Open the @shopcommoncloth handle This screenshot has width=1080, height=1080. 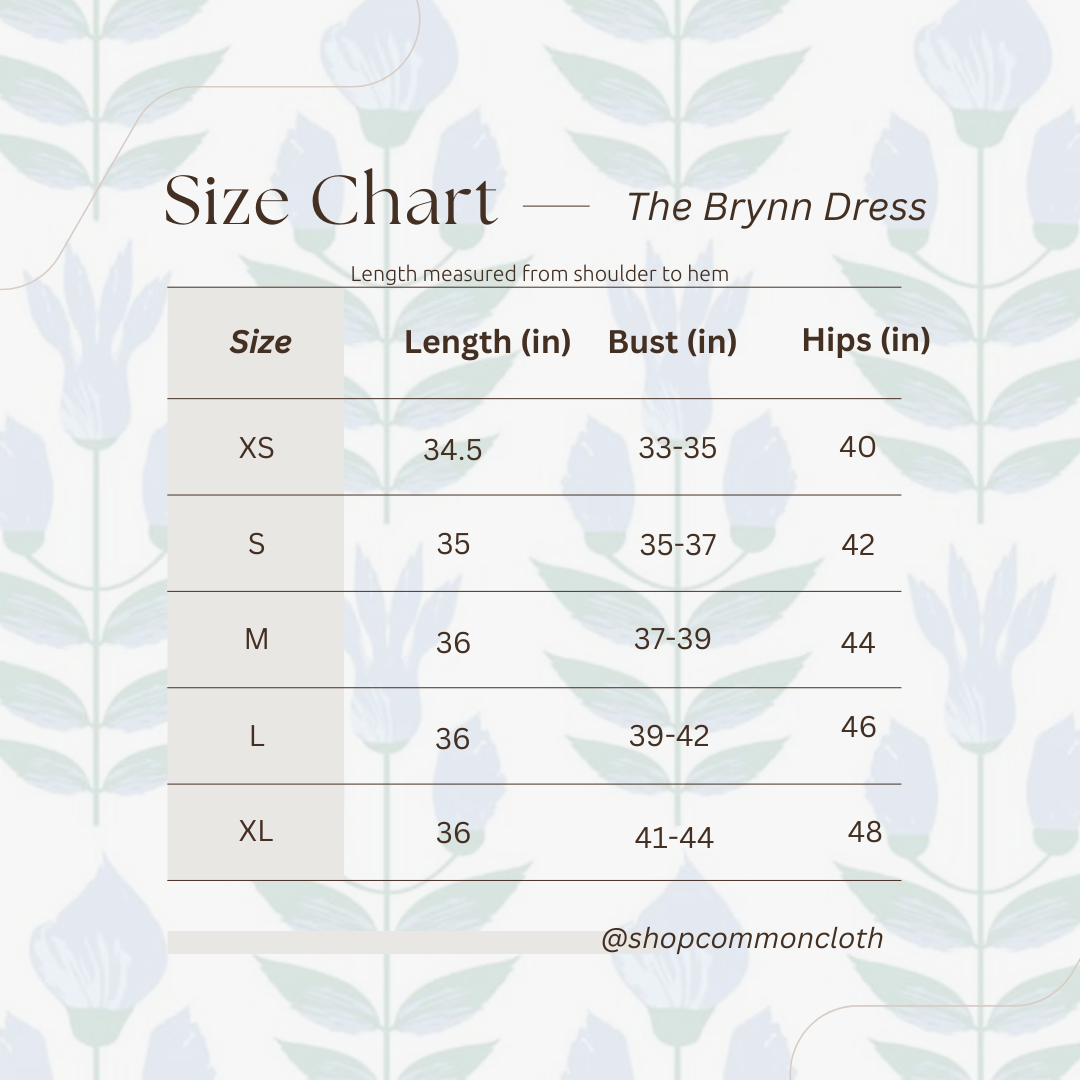pyautogui.click(x=742, y=938)
